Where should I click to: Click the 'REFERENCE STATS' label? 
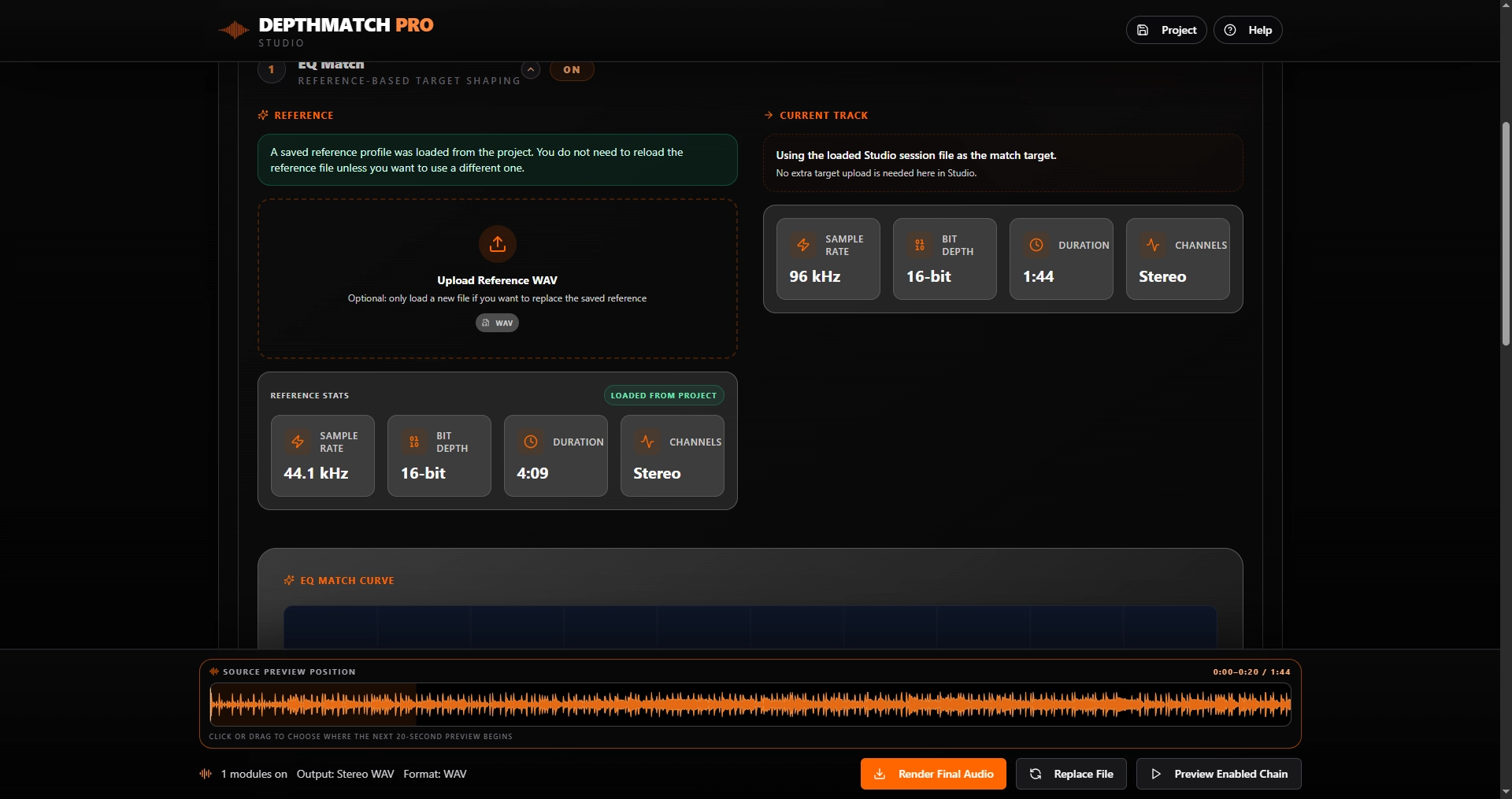coord(309,395)
